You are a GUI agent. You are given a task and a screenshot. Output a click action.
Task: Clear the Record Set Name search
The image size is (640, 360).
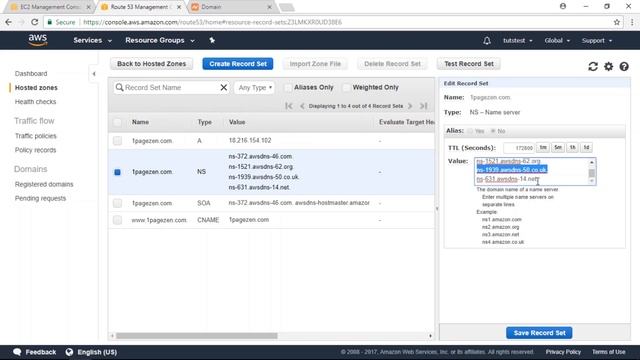224,87
